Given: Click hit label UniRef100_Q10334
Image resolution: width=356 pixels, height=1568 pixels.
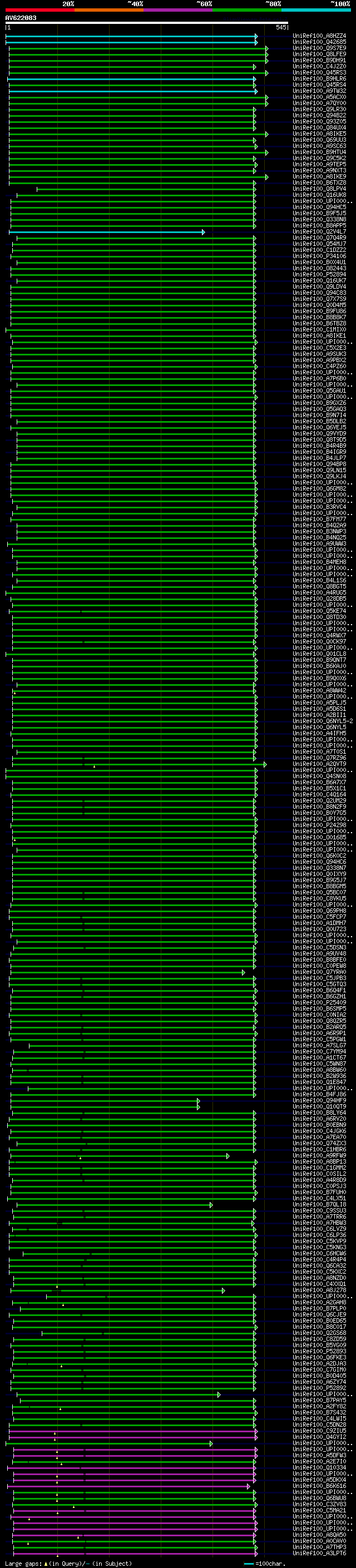Looking at the screenshot, I should [x=319, y=1467].
